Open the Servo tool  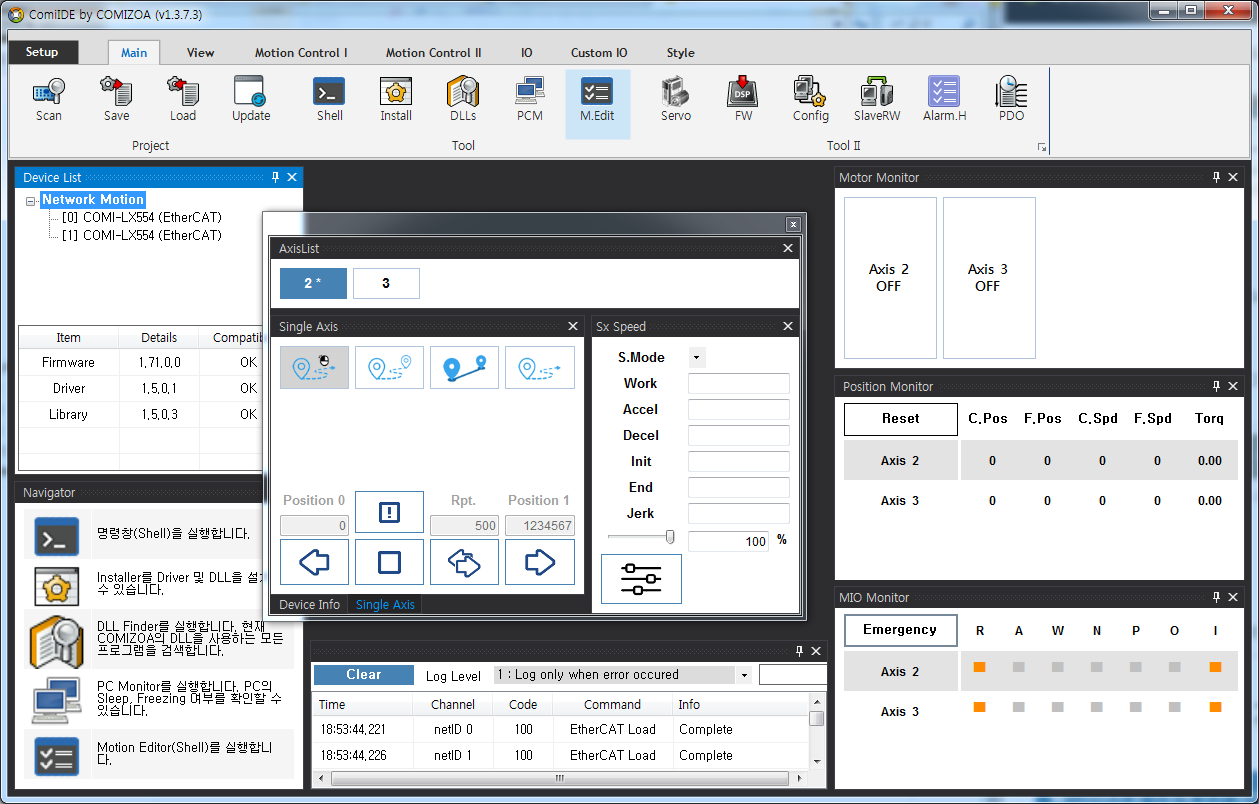[676, 98]
